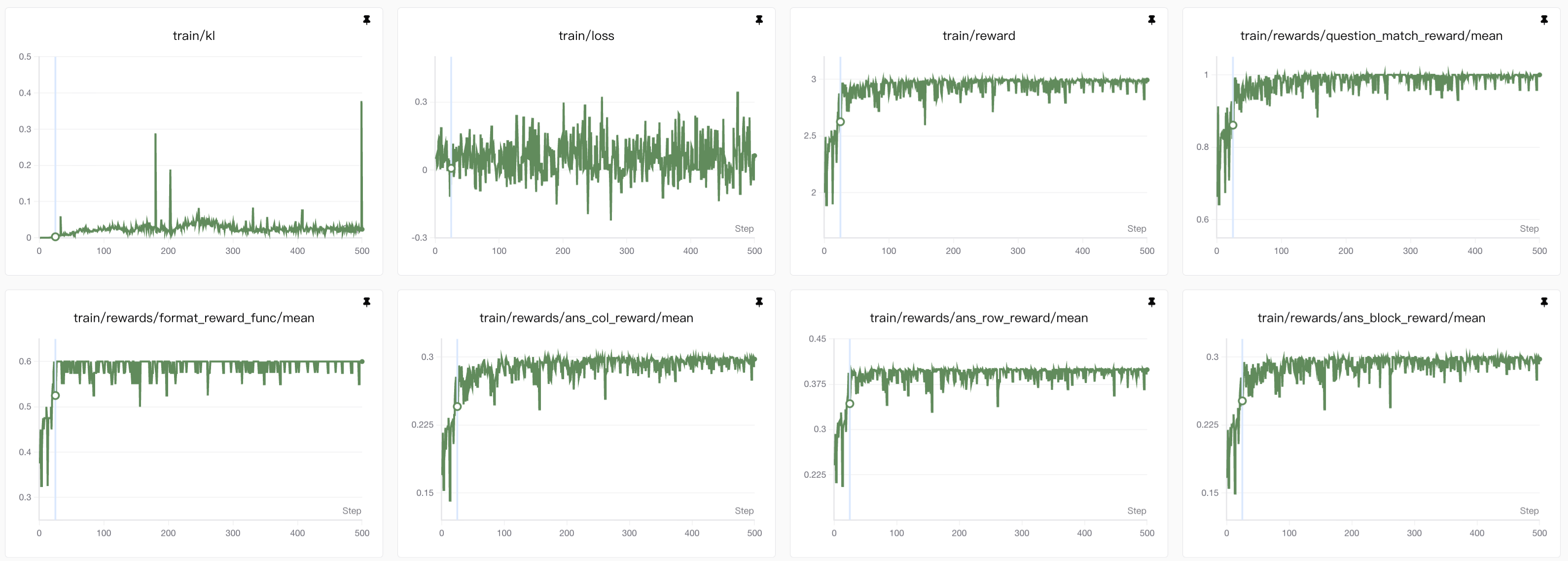The width and height of the screenshot is (1568, 561).
Task: Click the end point of train/loss line
Action: pyautogui.click(x=754, y=156)
